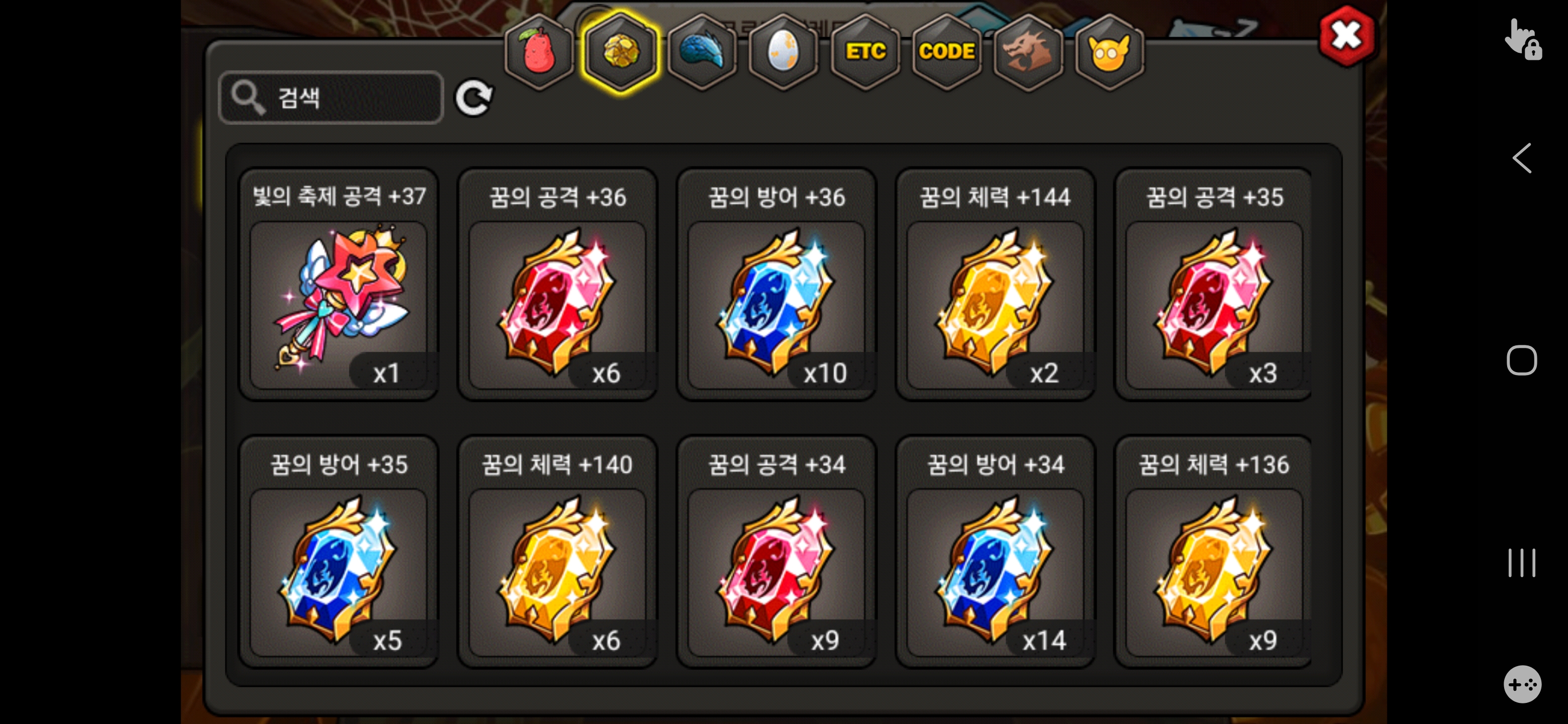The height and width of the screenshot is (724, 1568).
Task: Focus the 검색 search field
Action: tap(331, 98)
